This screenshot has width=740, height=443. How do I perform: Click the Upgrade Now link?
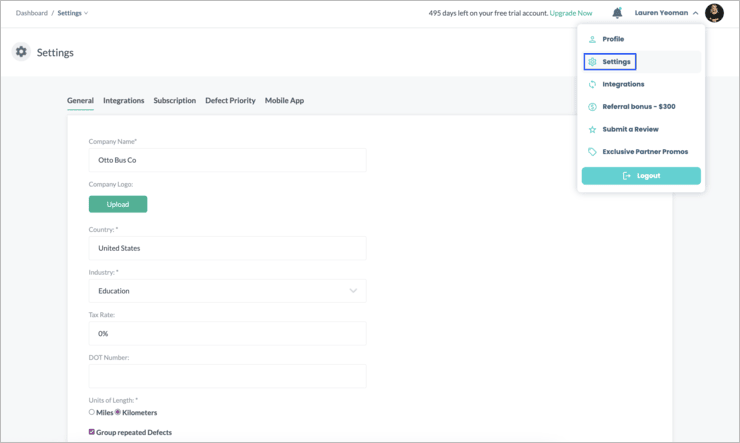point(571,13)
